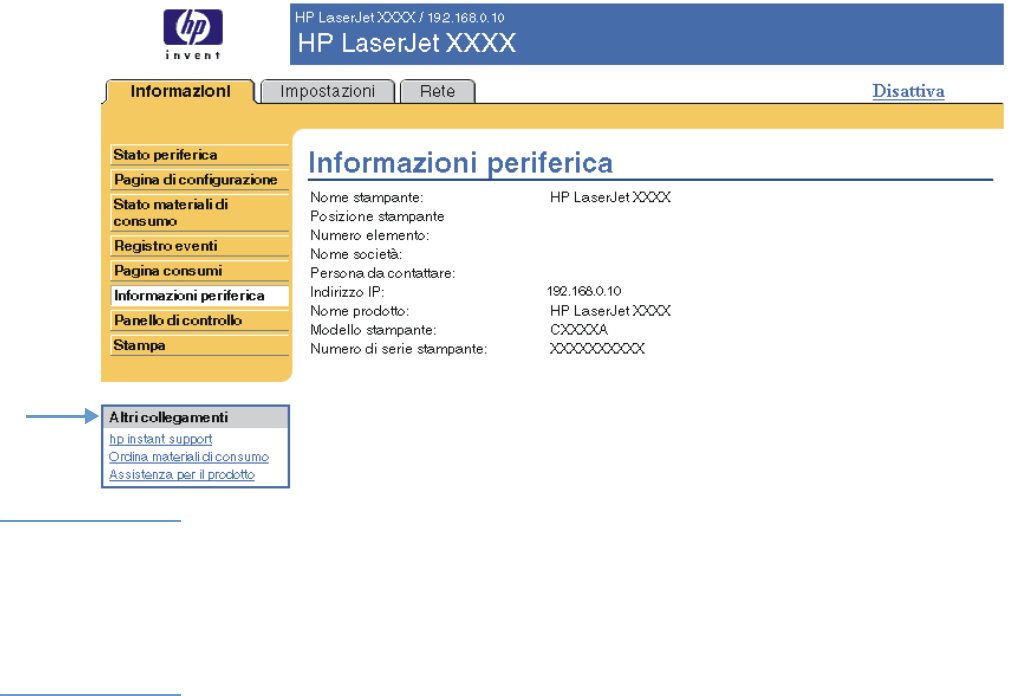
Task: Click the Disattiva link
Action: (908, 91)
